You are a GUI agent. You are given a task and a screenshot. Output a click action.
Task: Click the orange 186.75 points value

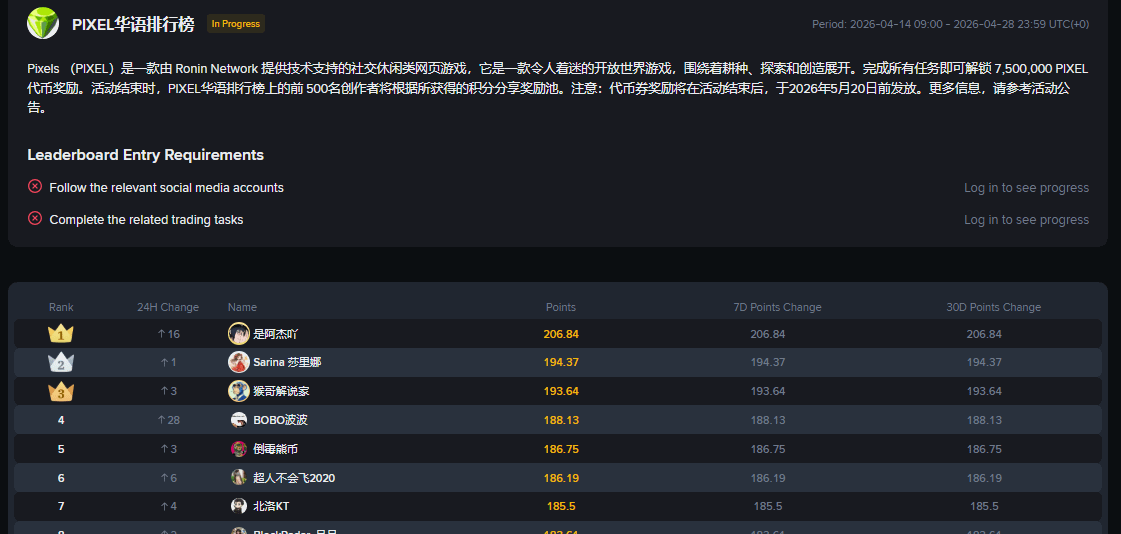pyautogui.click(x=561, y=449)
